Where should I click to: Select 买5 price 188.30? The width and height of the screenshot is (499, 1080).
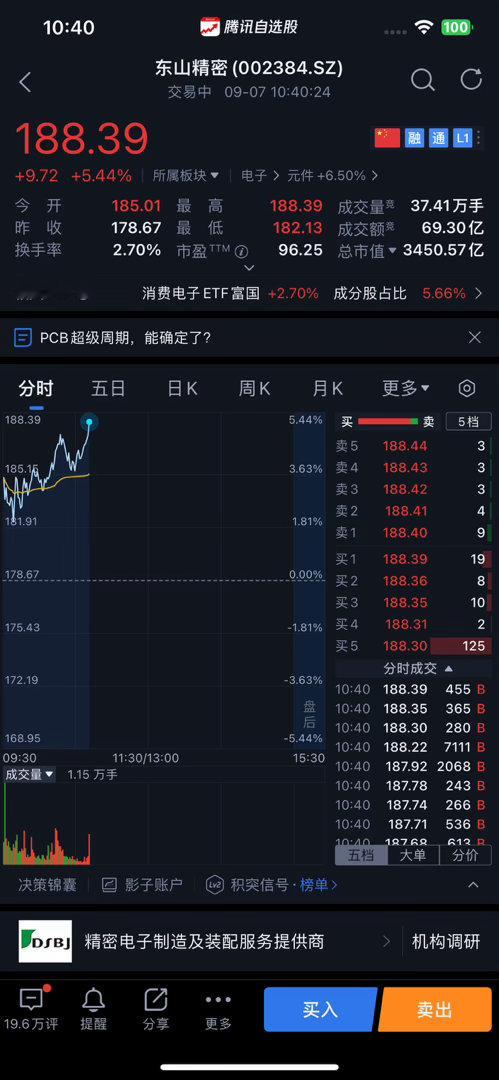coord(405,646)
